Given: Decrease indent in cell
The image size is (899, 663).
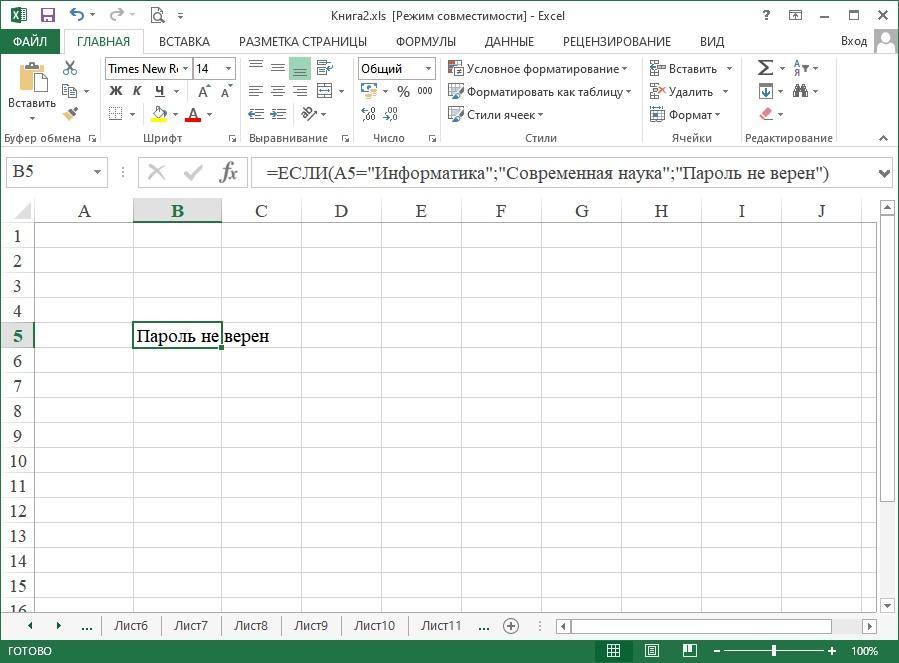Looking at the screenshot, I should (256, 114).
